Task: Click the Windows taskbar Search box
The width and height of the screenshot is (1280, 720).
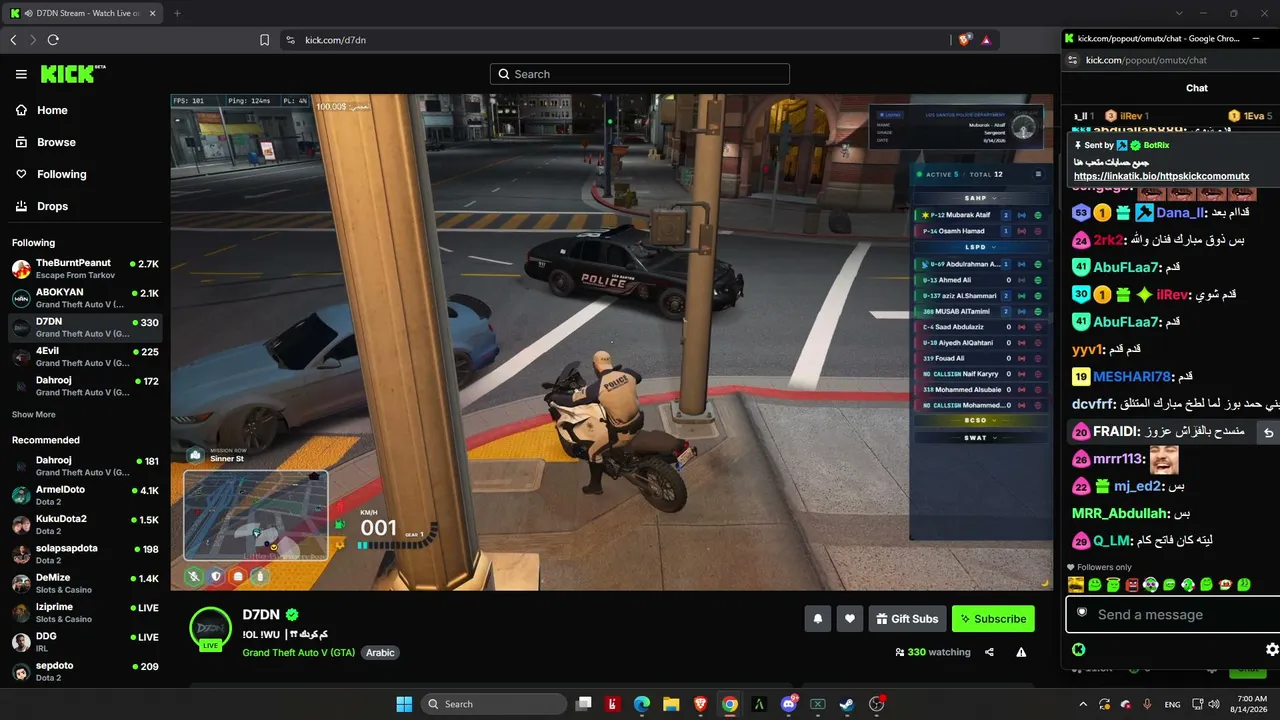Action: pyautogui.click(x=494, y=704)
